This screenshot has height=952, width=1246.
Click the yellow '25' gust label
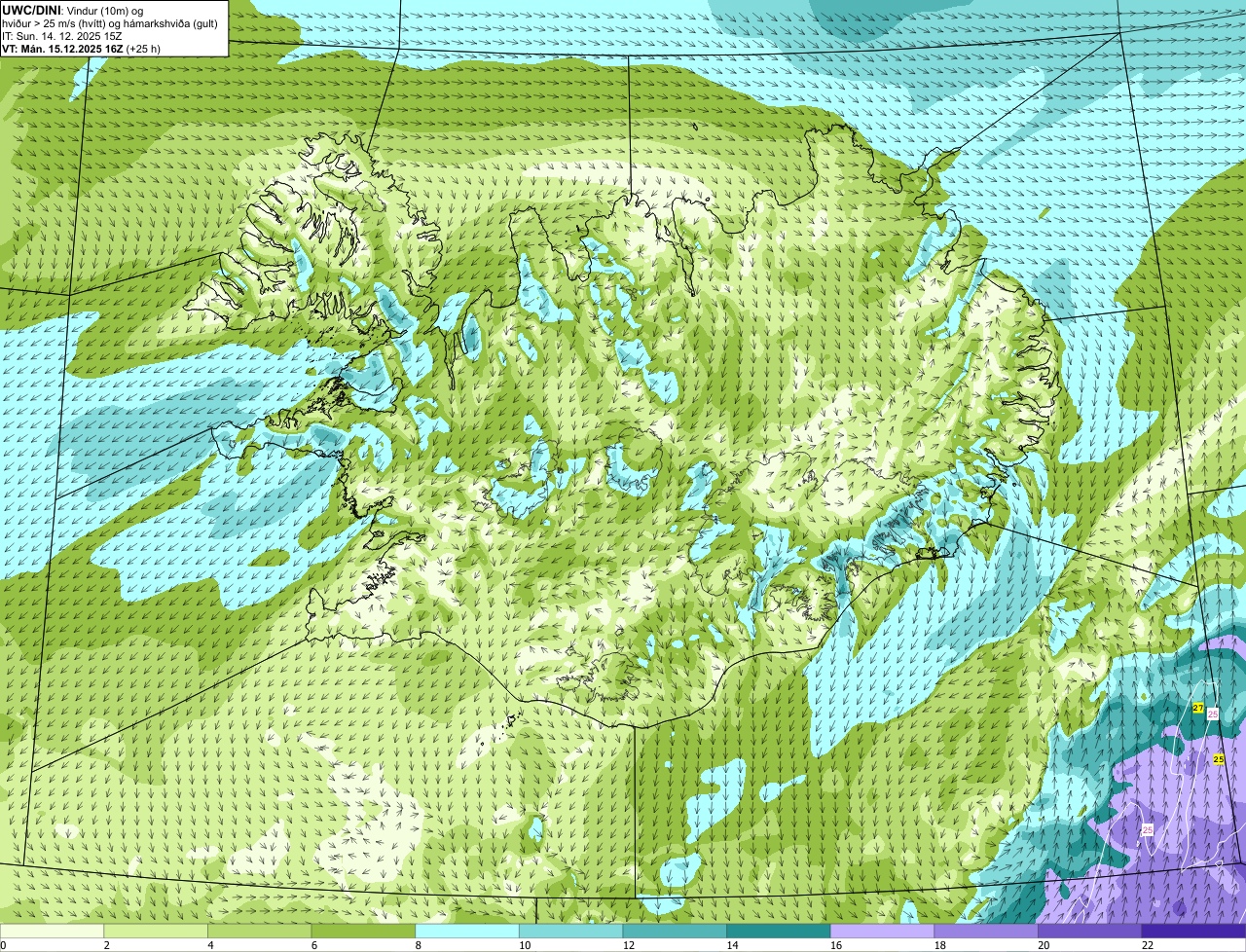(1219, 758)
